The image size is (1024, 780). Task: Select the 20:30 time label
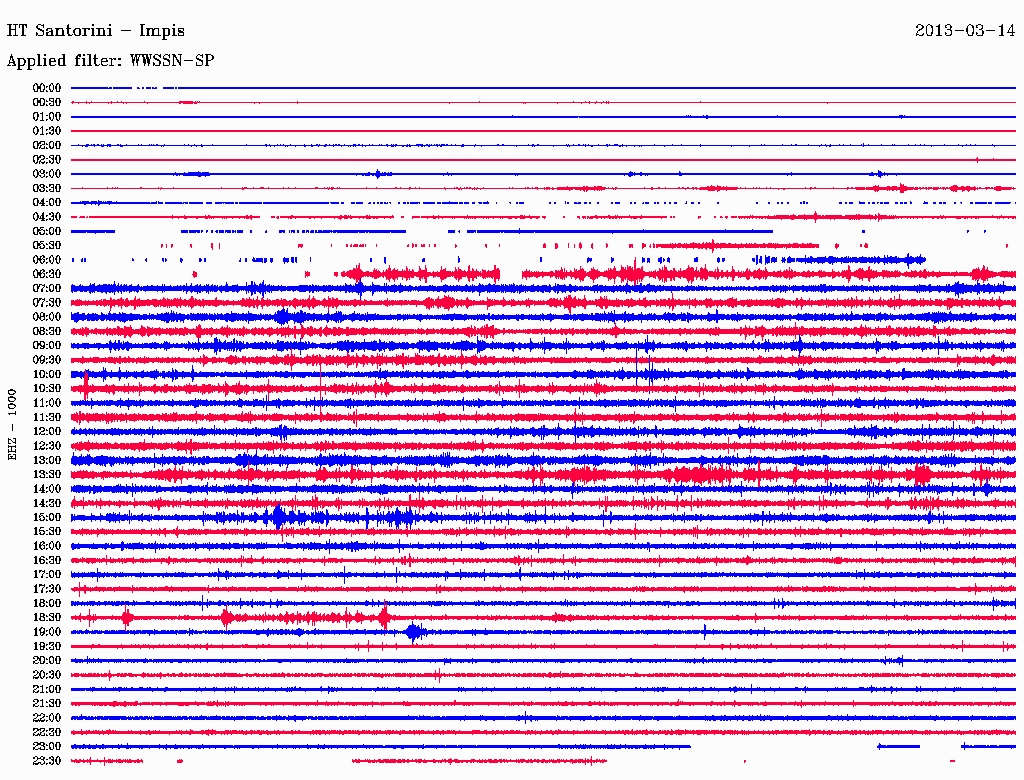pos(47,675)
